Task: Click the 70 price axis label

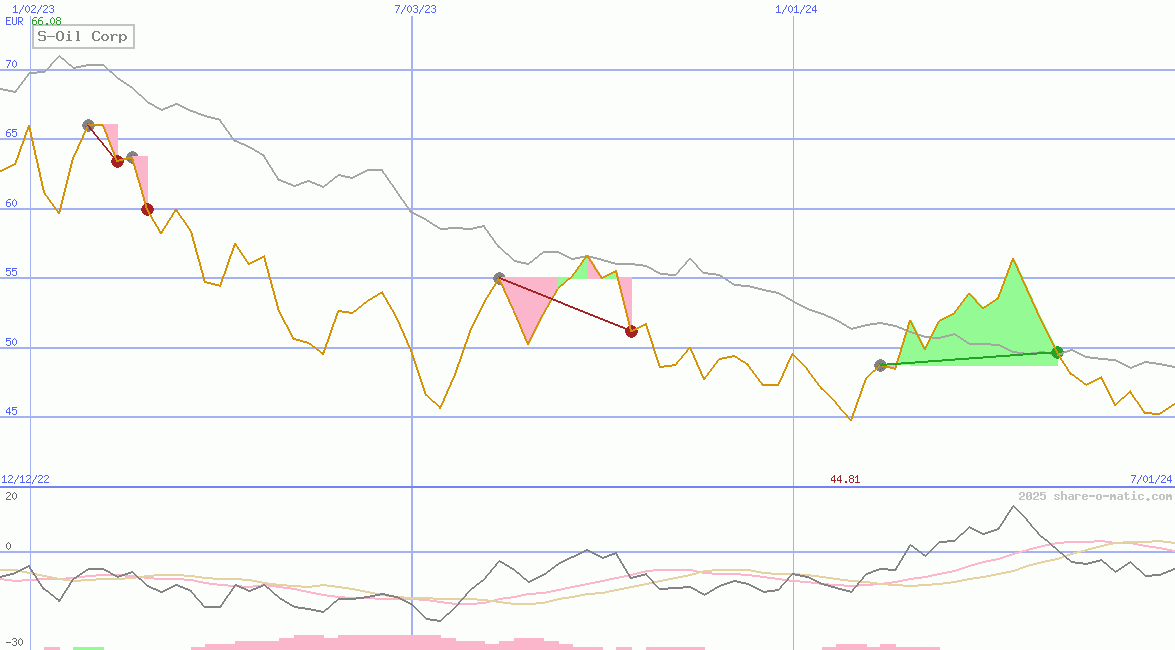Action: point(11,64)
